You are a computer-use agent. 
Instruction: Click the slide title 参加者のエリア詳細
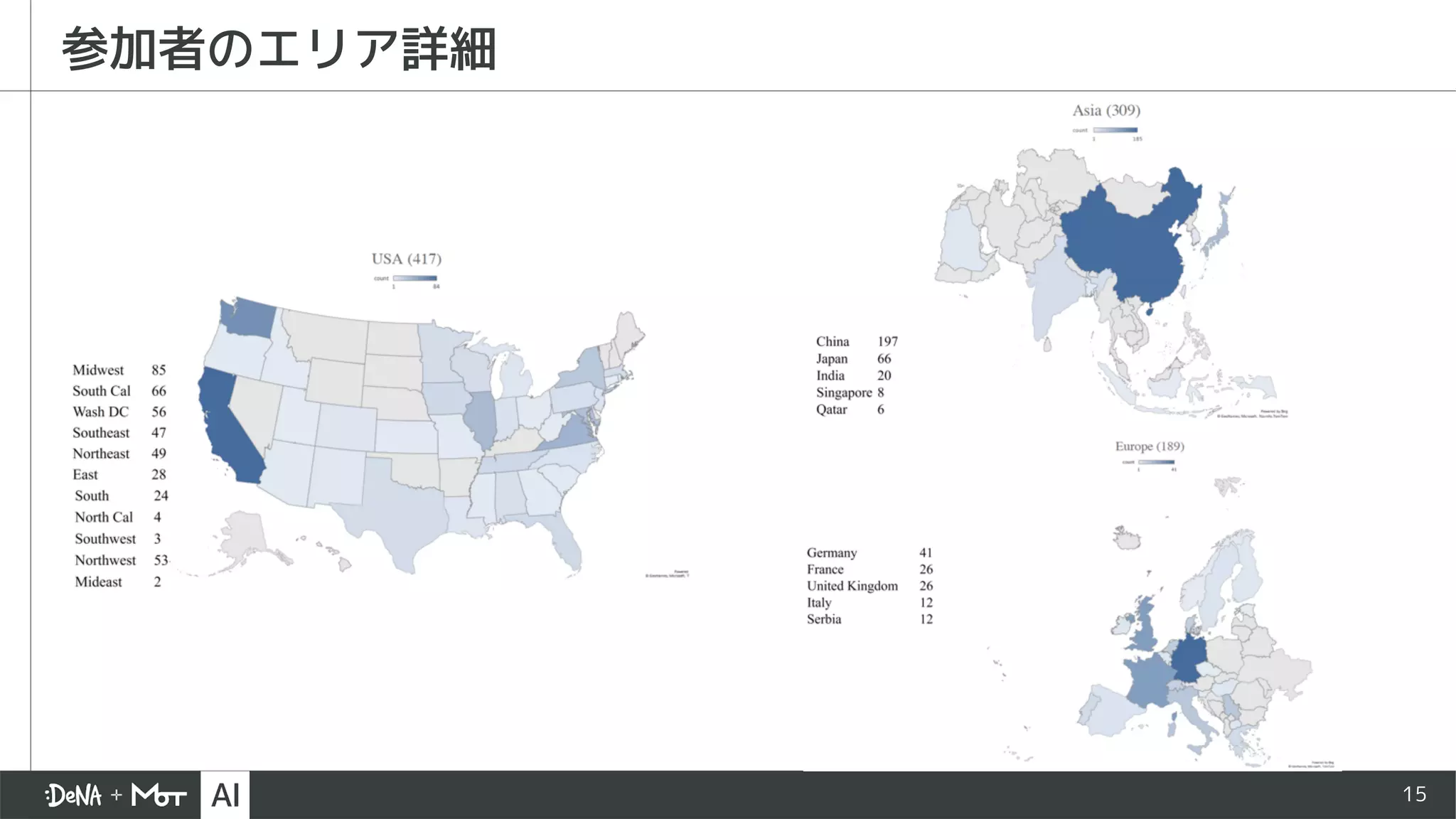[x=279, y=48]
